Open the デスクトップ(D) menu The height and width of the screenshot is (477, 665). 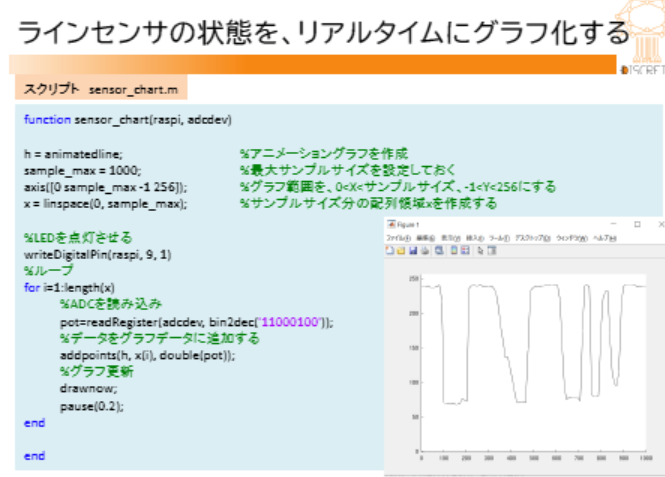coord(532,239)
